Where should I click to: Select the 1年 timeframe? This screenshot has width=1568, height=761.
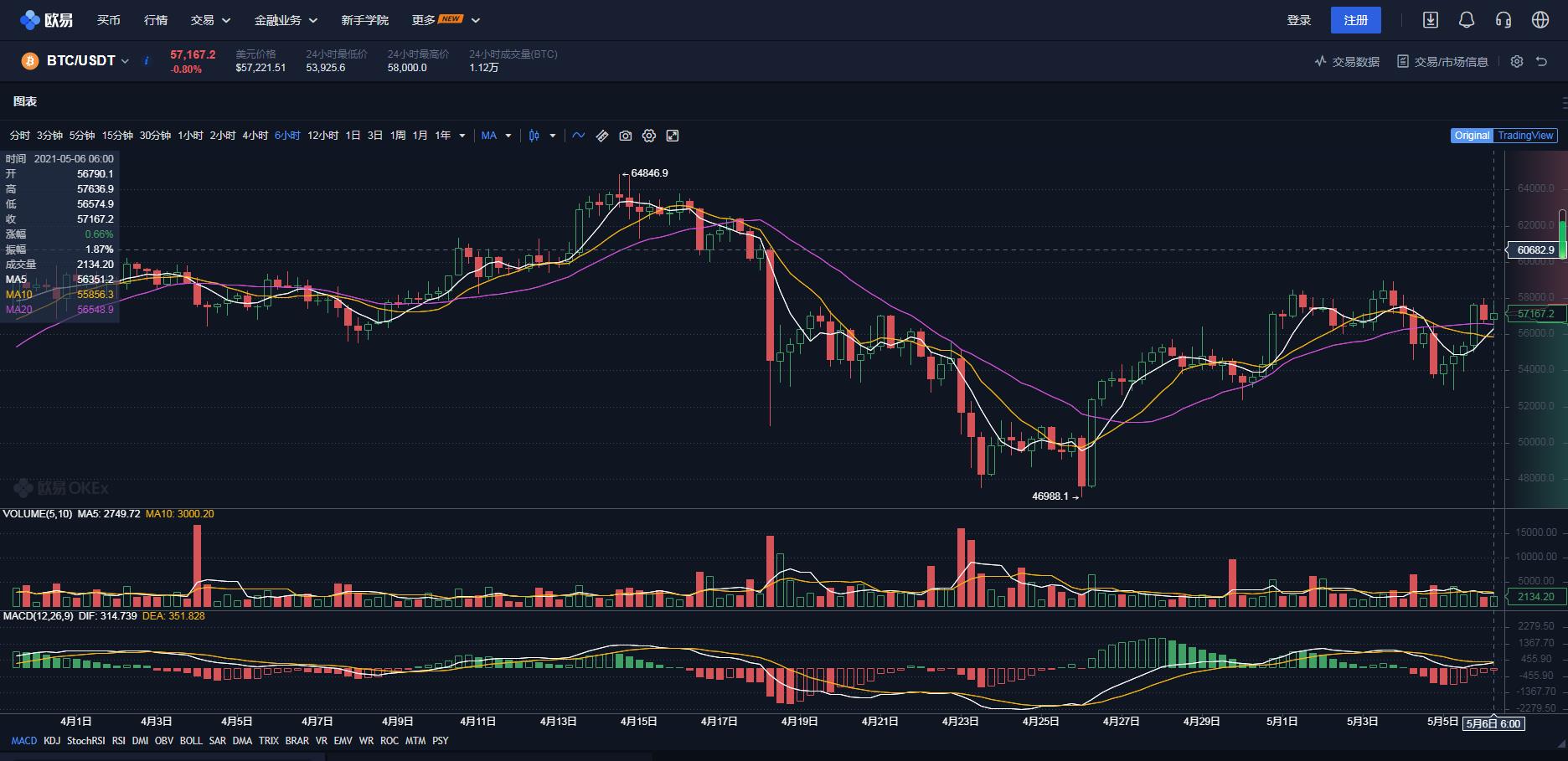(442, 136)
